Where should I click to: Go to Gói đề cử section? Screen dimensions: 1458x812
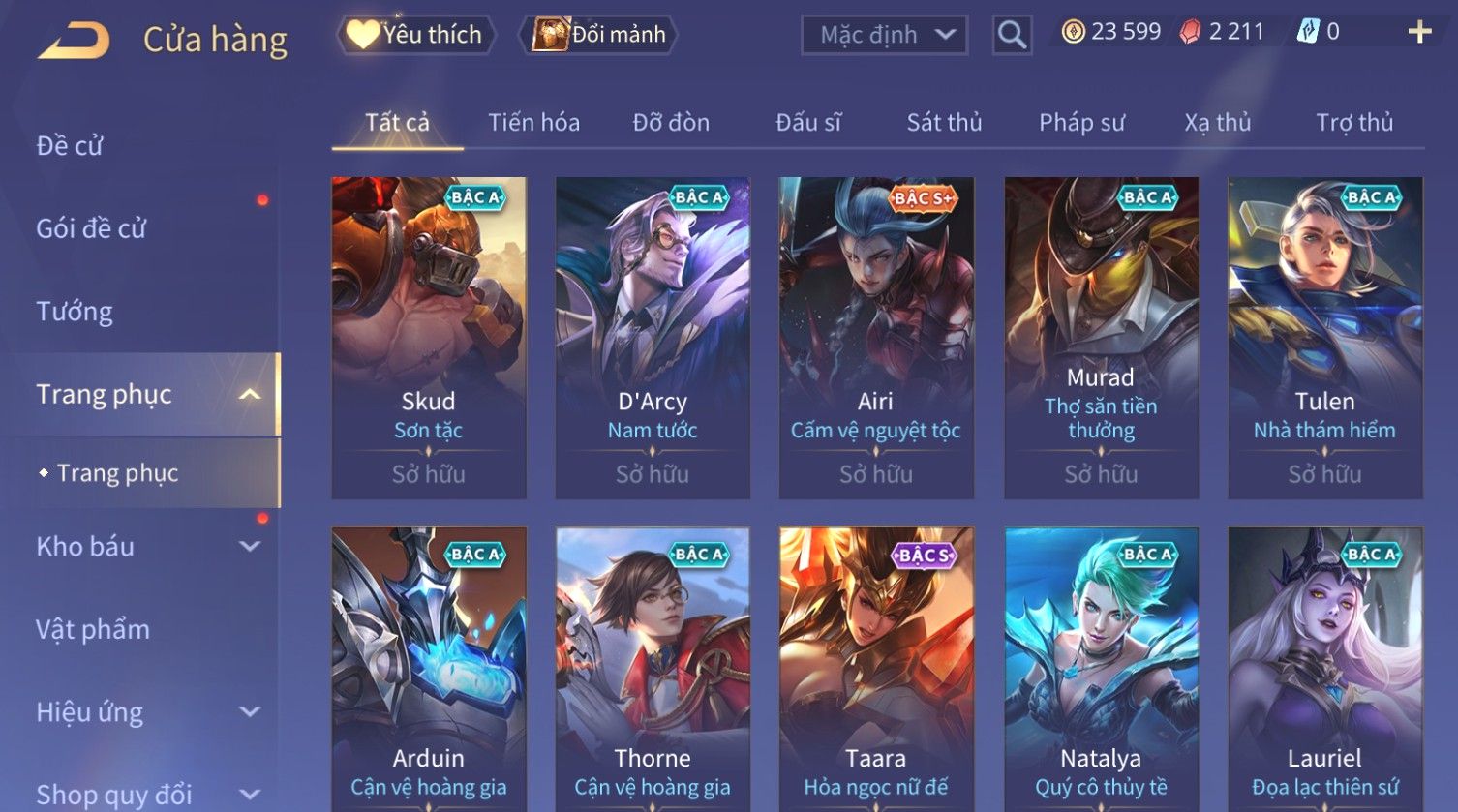[x=91, y=229]
